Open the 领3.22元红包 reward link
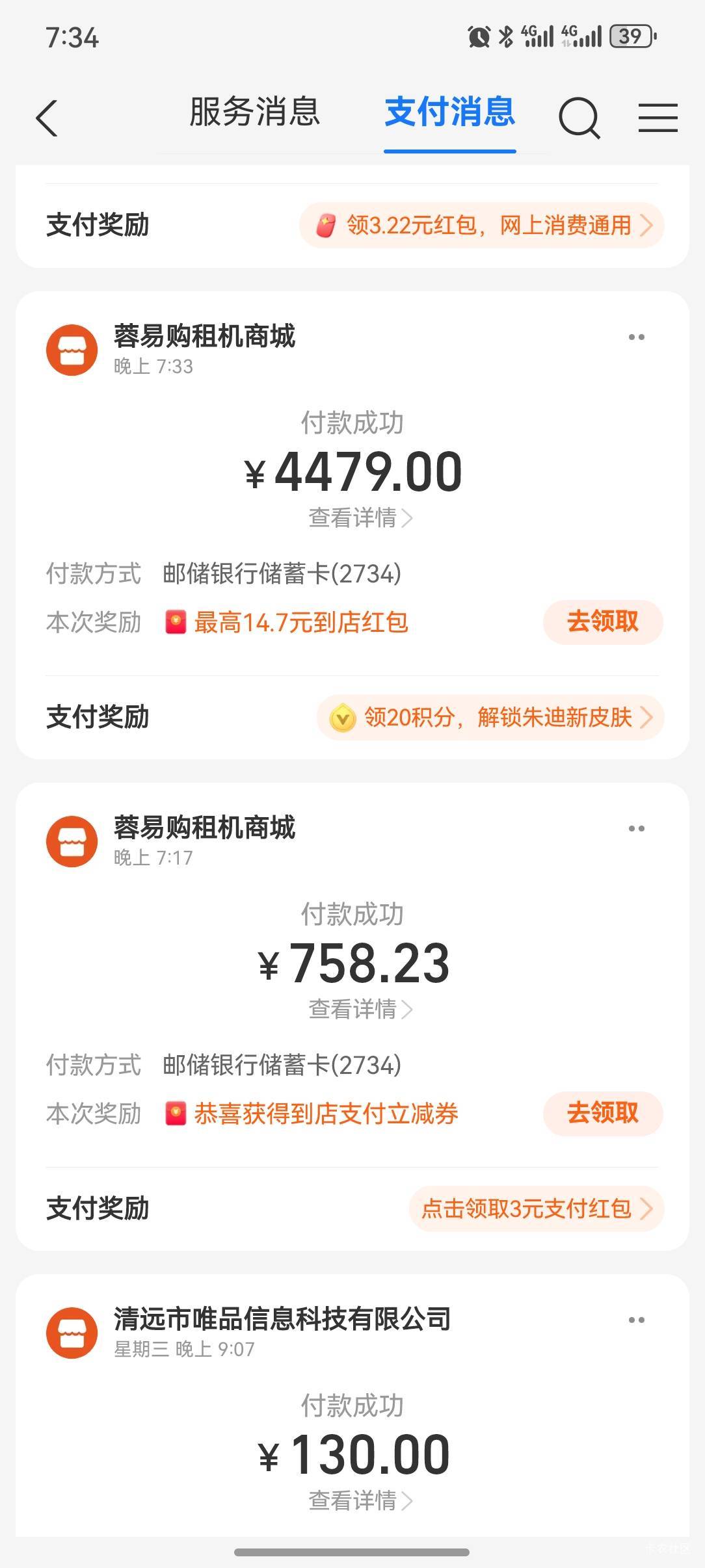The height and width of the screenshot is (1568, 705). tap(482, 226)
